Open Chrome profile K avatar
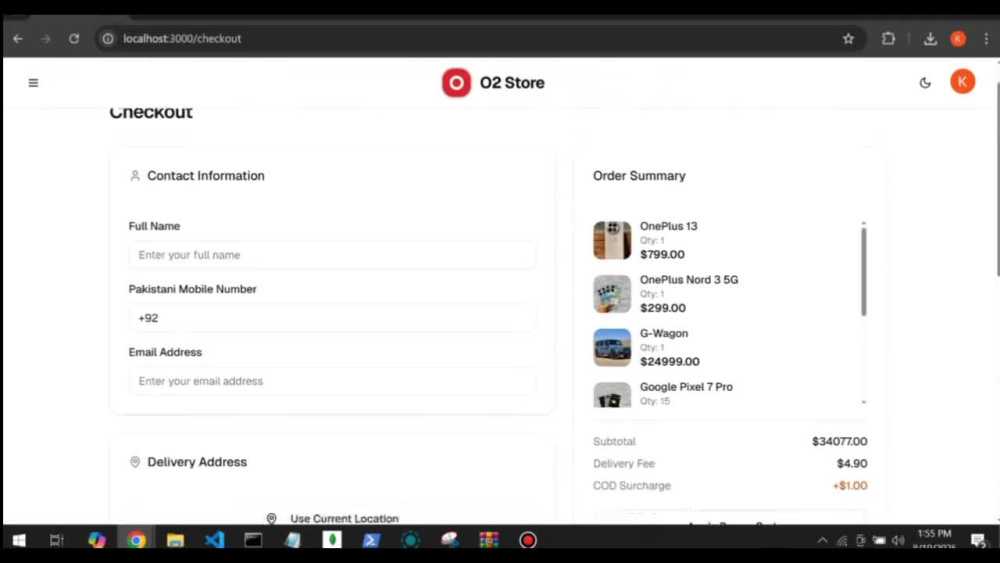Viewport: 1000px width, 563px height. coord(958,39)
